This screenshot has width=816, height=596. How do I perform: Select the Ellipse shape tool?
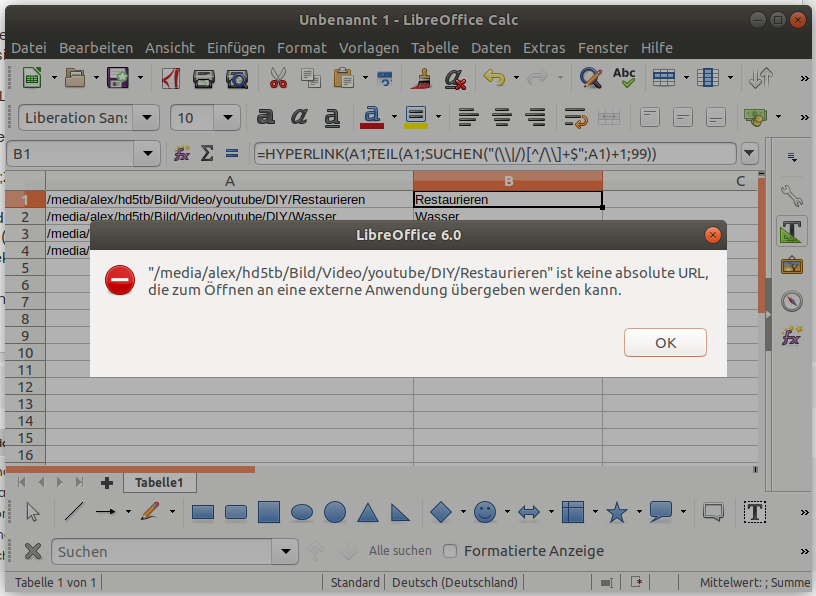point(301,512)
